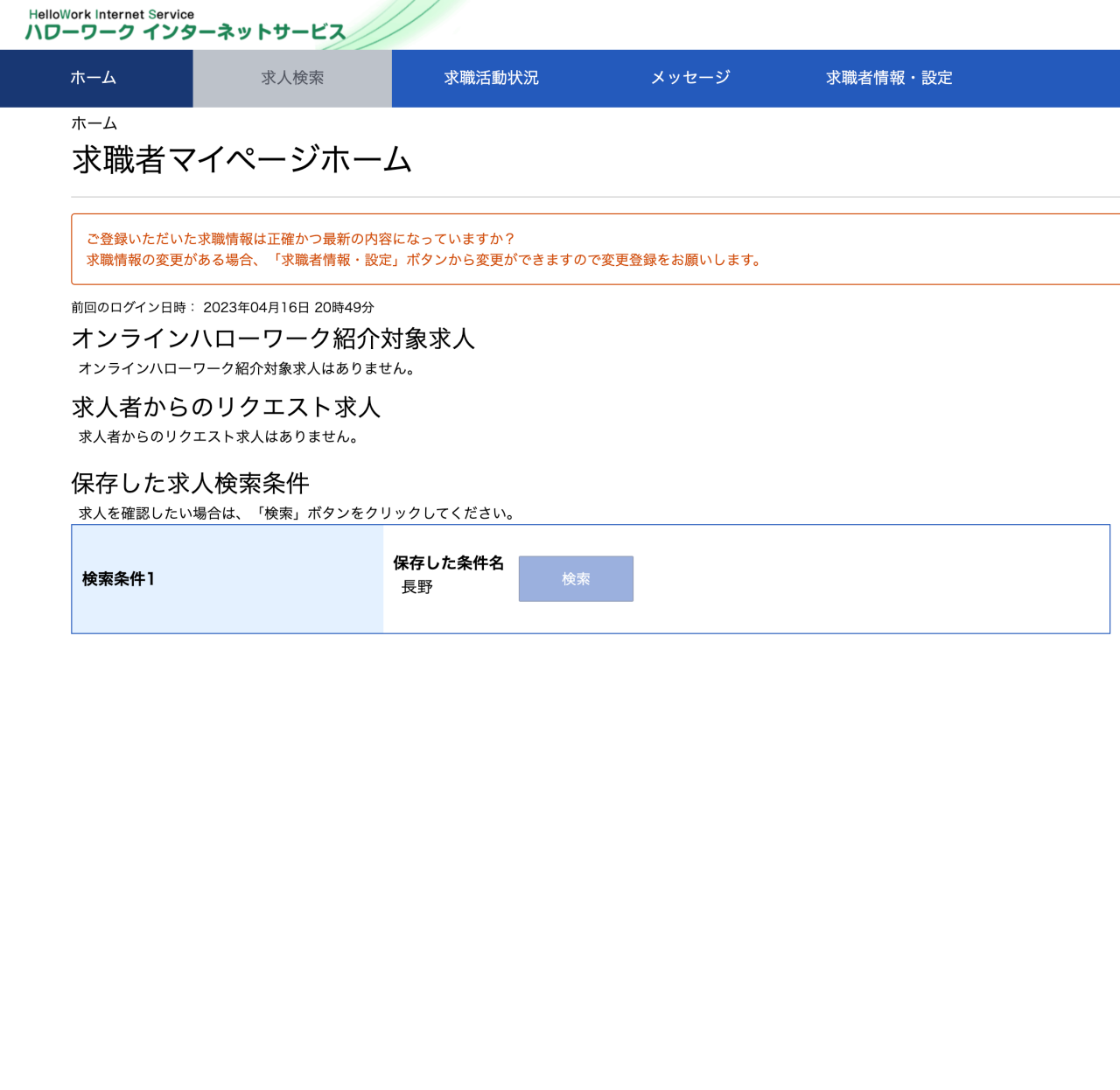Click the ホーム breadcrumb above the title
The height and width of the screenshot is (1090, 1120).
[x=94, y=123]
